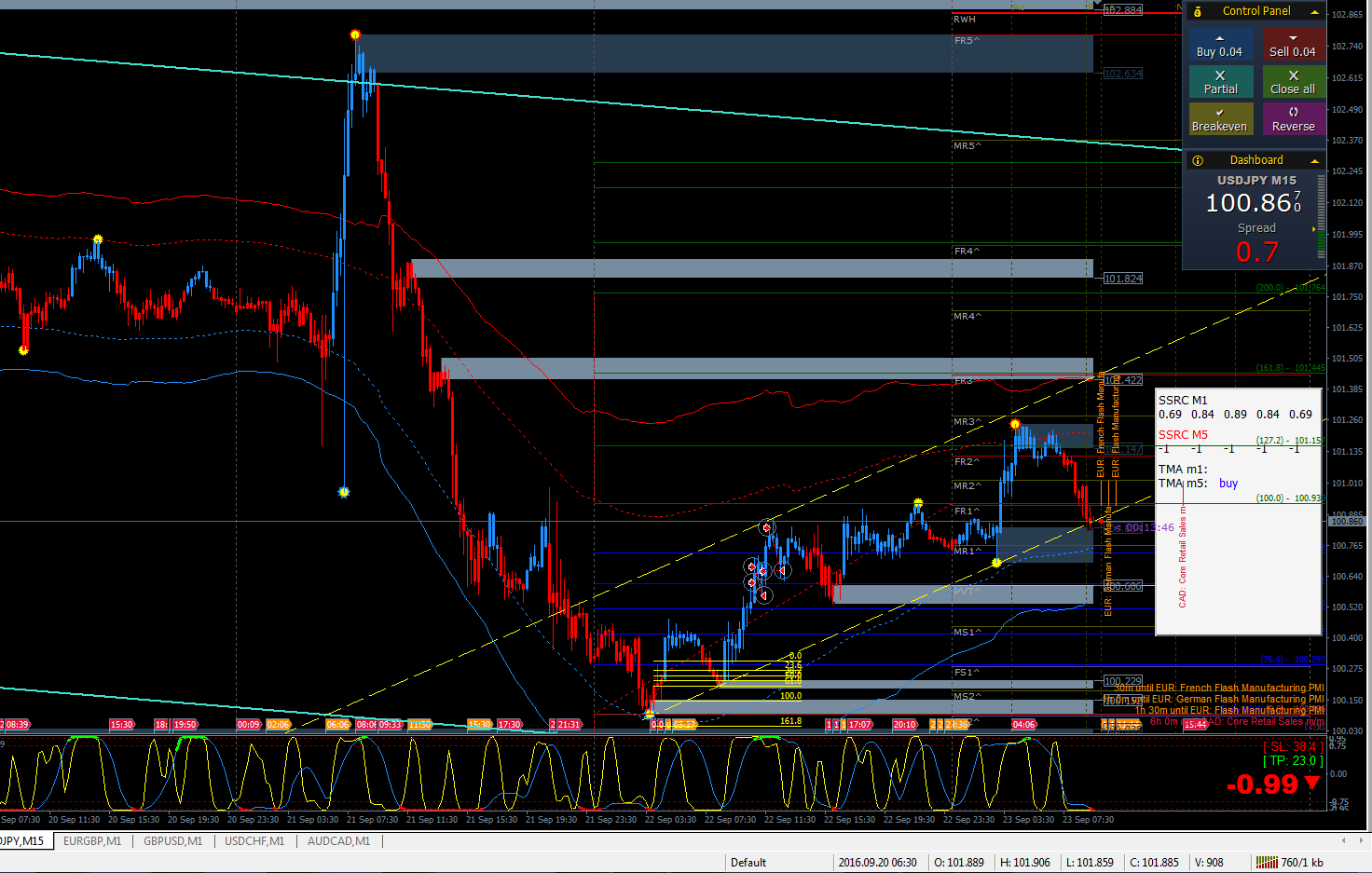Click the connection bars icon showing 760/1 kb

1266,862
